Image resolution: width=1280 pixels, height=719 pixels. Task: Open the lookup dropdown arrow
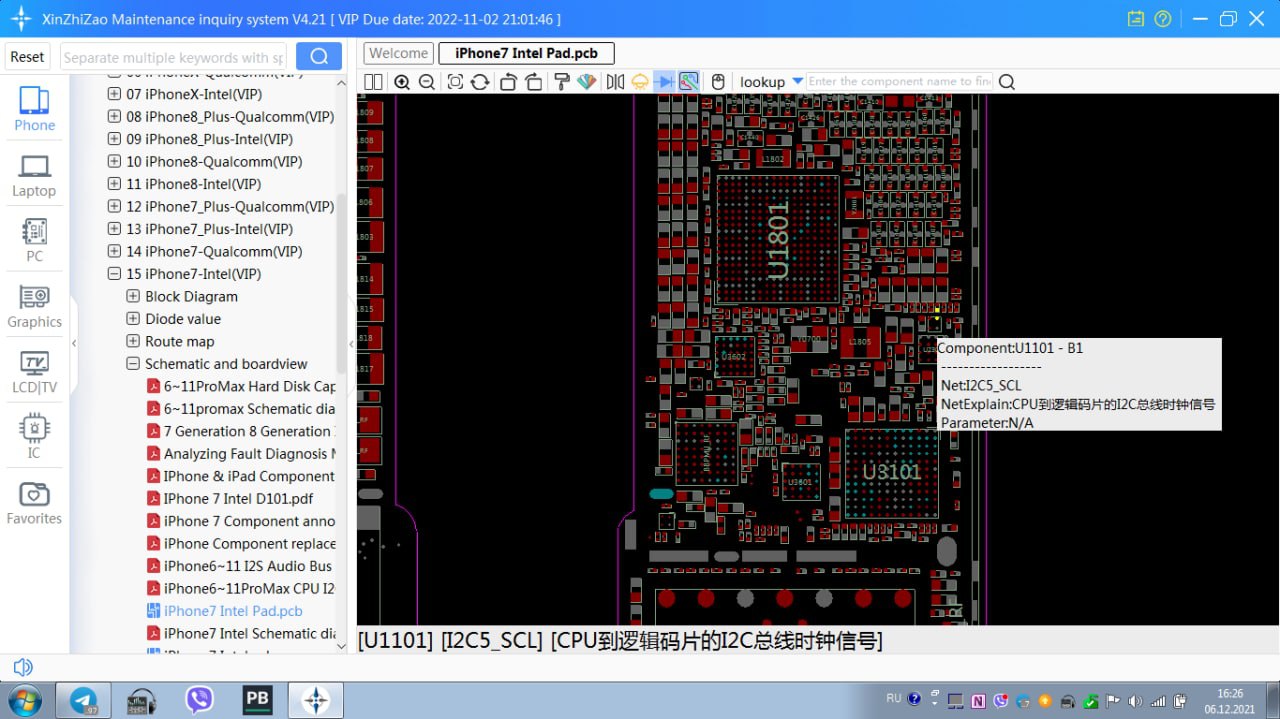(797, 81)
